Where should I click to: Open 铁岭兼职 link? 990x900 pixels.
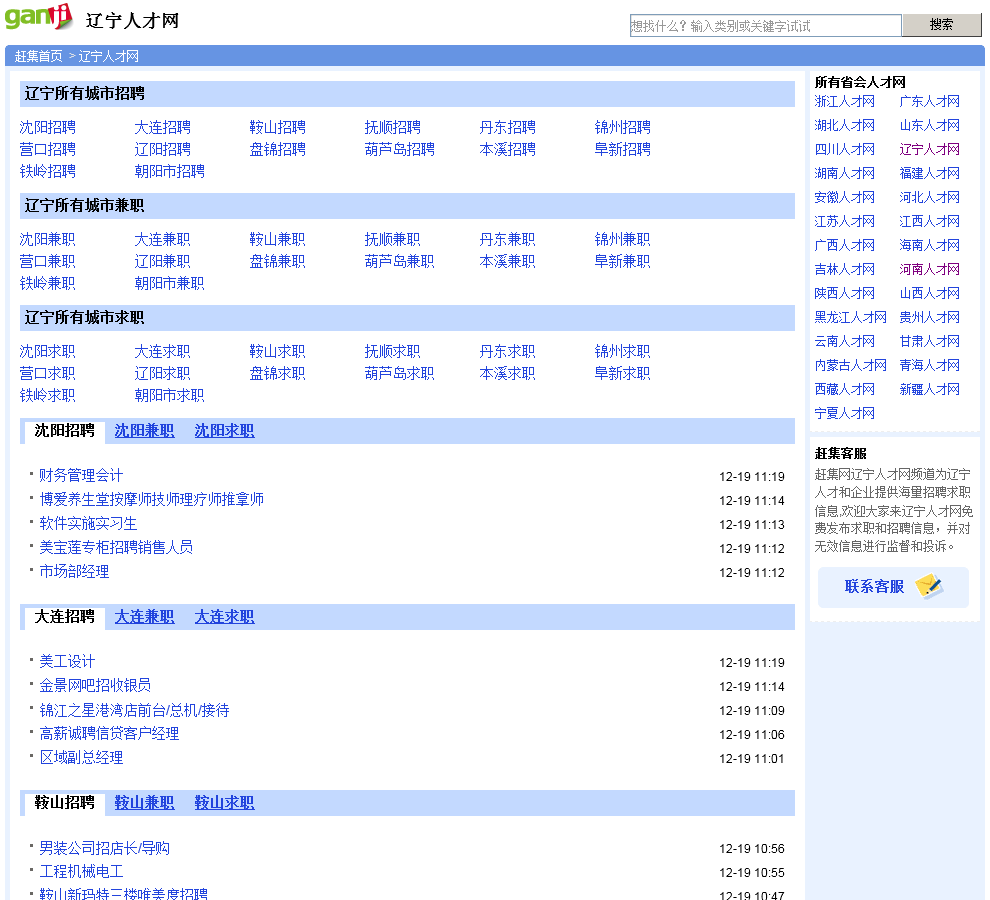pos(47,284)
